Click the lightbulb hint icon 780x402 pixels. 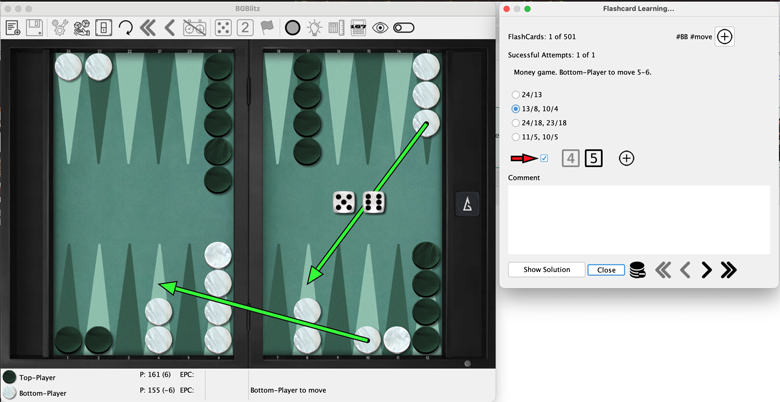pos(314,28)
